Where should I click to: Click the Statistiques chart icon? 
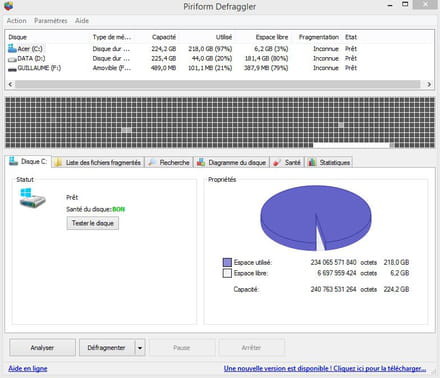pyautogui.click(x=312, y=162)
